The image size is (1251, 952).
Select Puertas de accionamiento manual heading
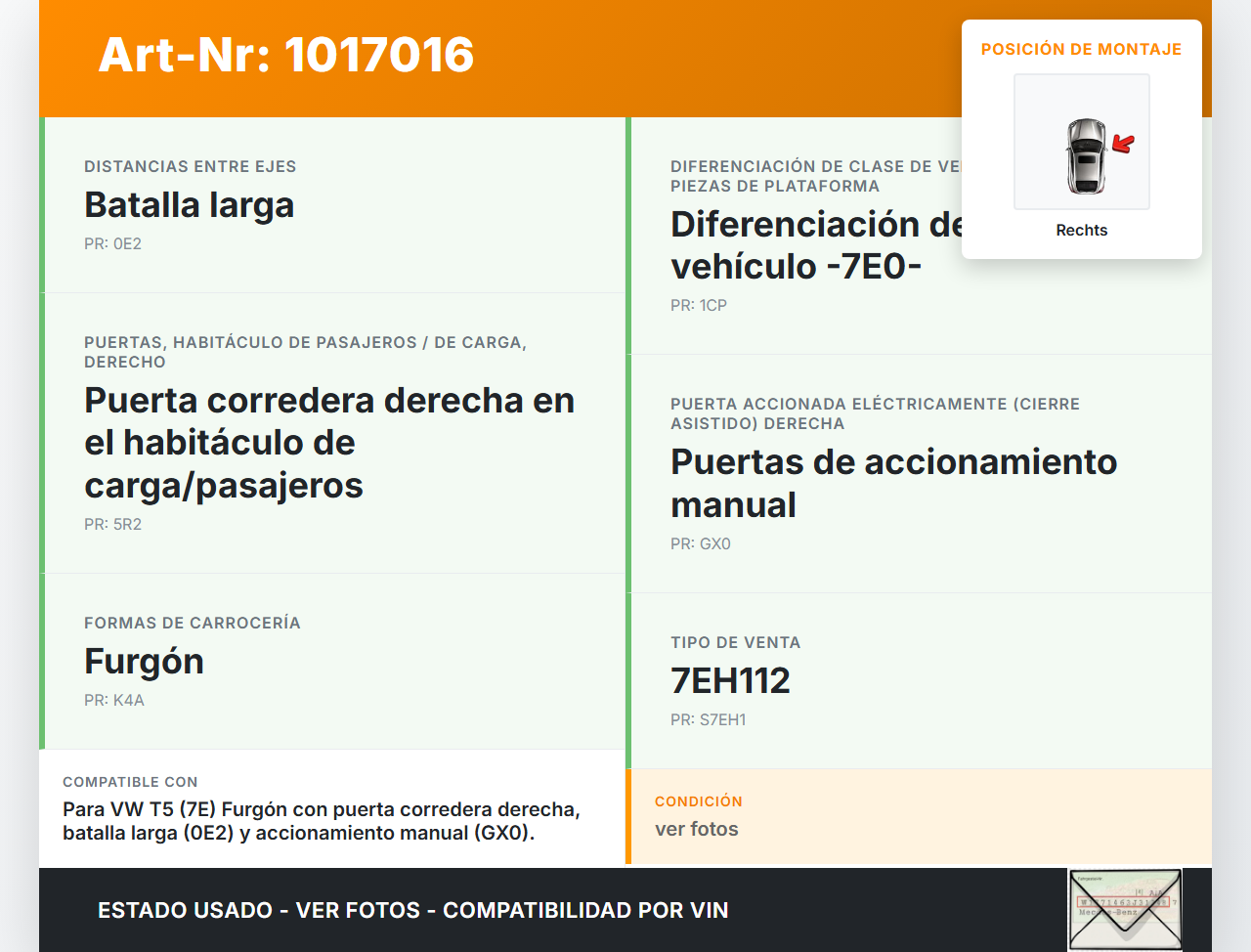(893, 483)
